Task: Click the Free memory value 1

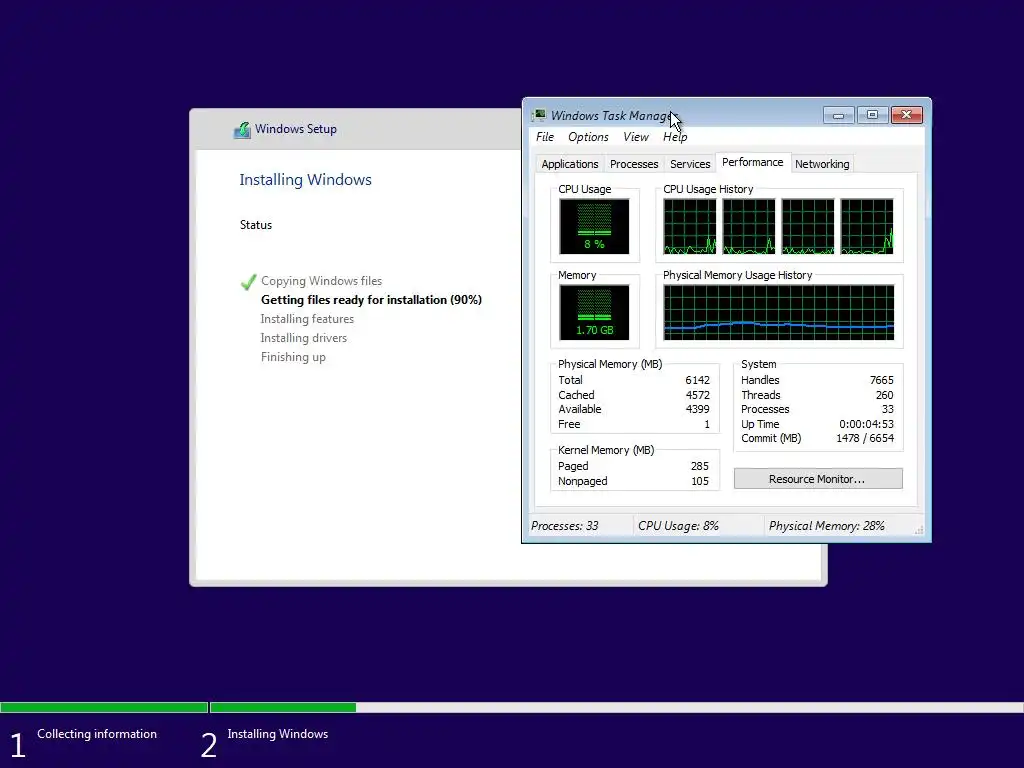Action: [x=707, y=424]
